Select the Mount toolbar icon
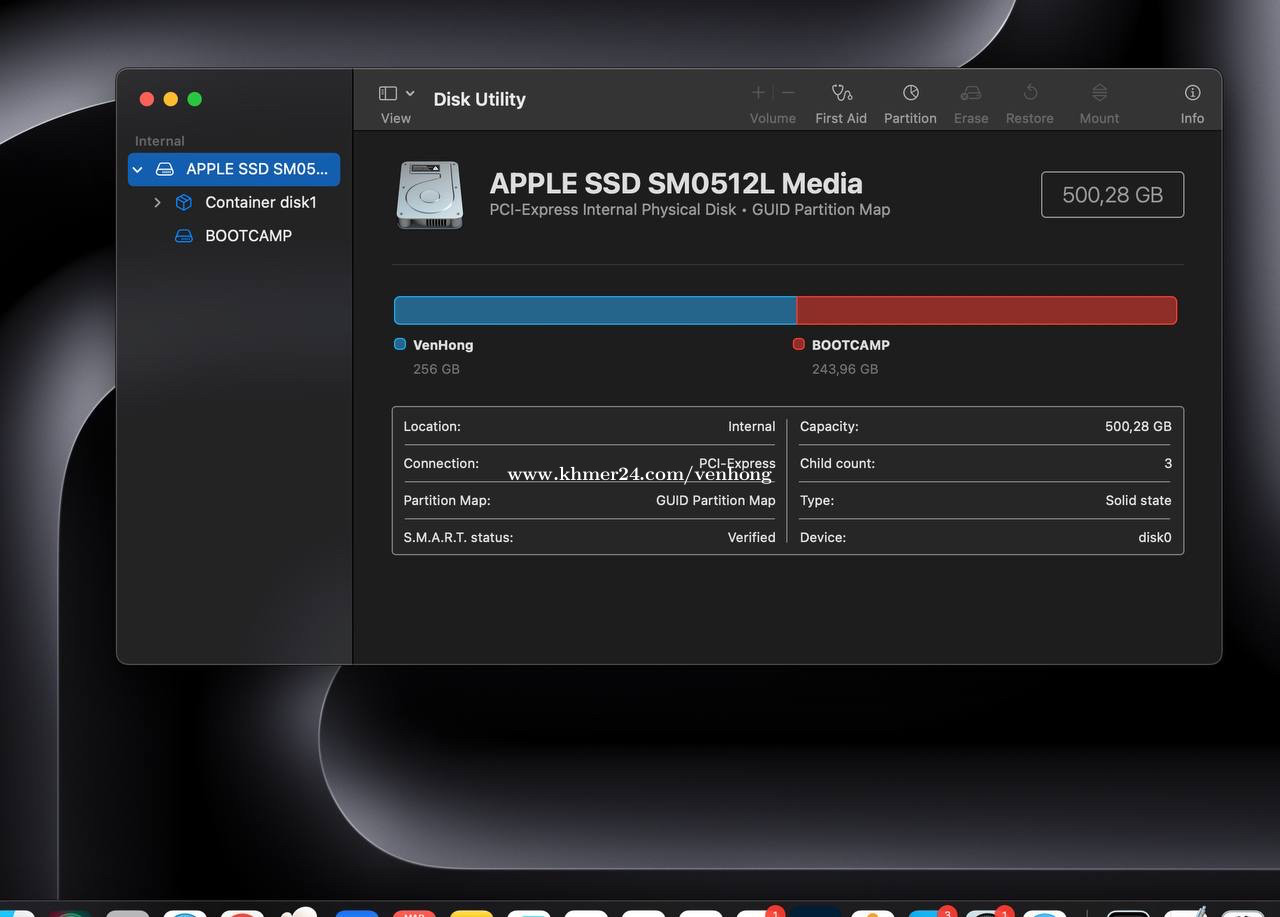The image size is (1280, 917). click(1099, 92)
